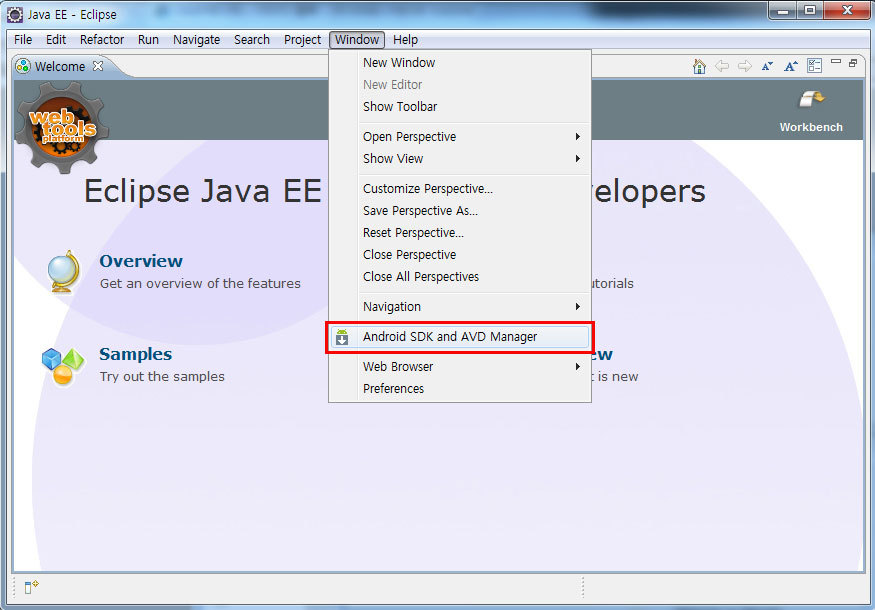This screenshot has height=610, width=875.
Task: Click the Overview globe icon
Action: point(63,272)
